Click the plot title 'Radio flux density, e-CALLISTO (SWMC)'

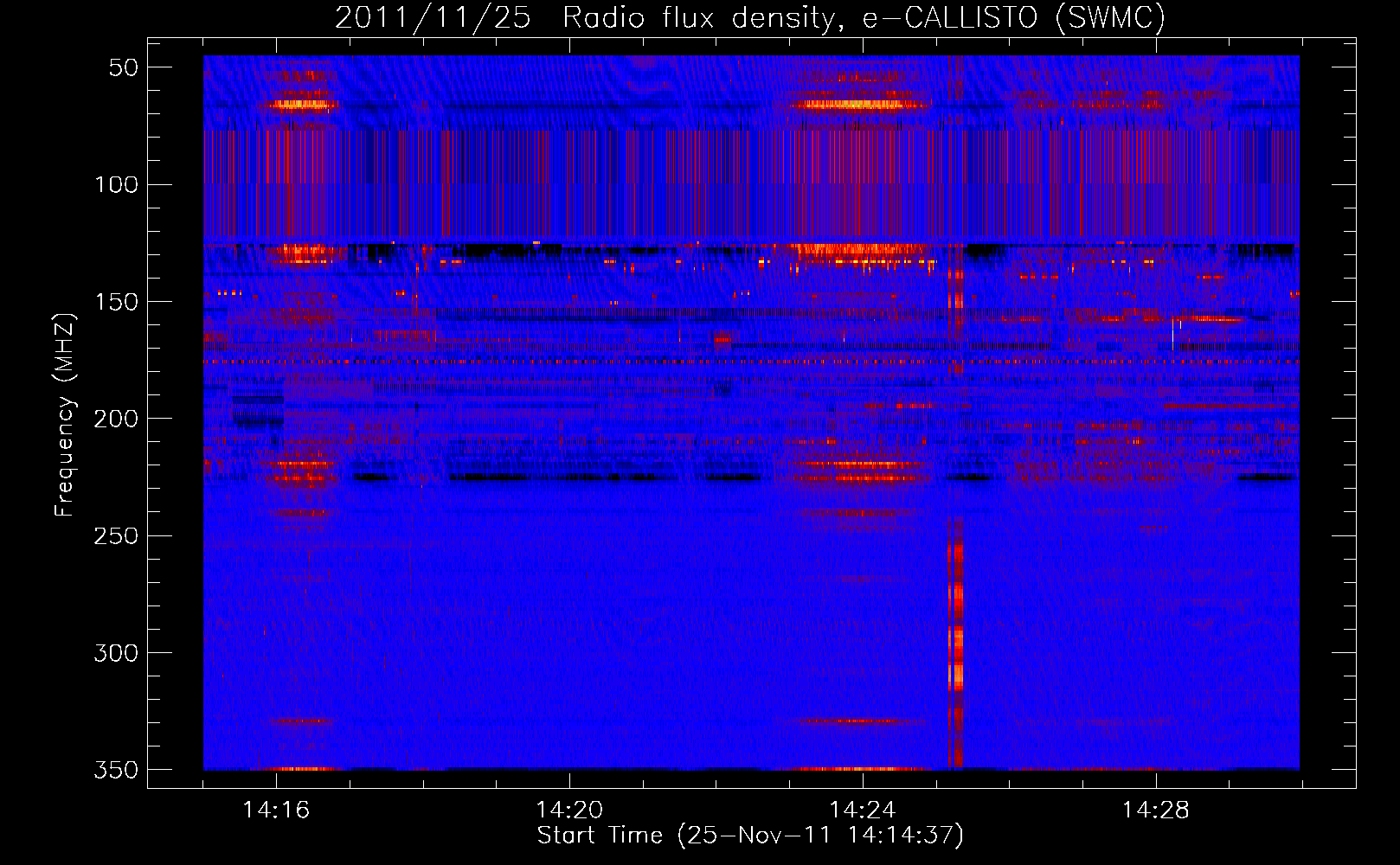[x=864, y=17]
